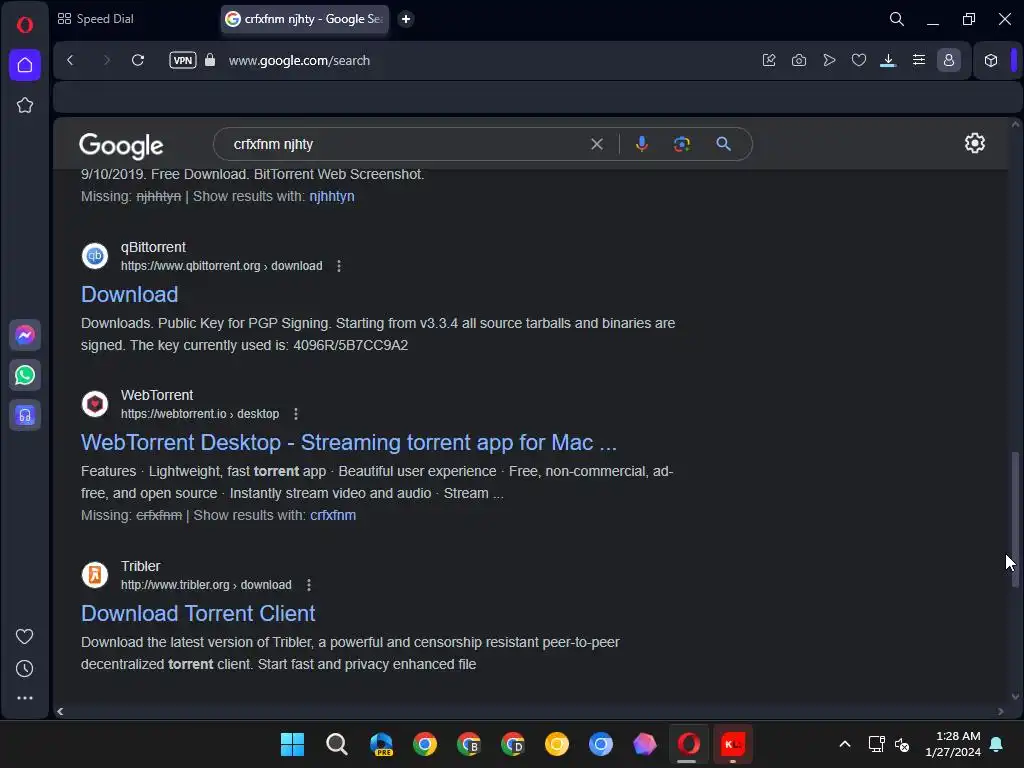1024x768 pixels.
Task: Open a new tab with plus
Action: coord(406,19)
